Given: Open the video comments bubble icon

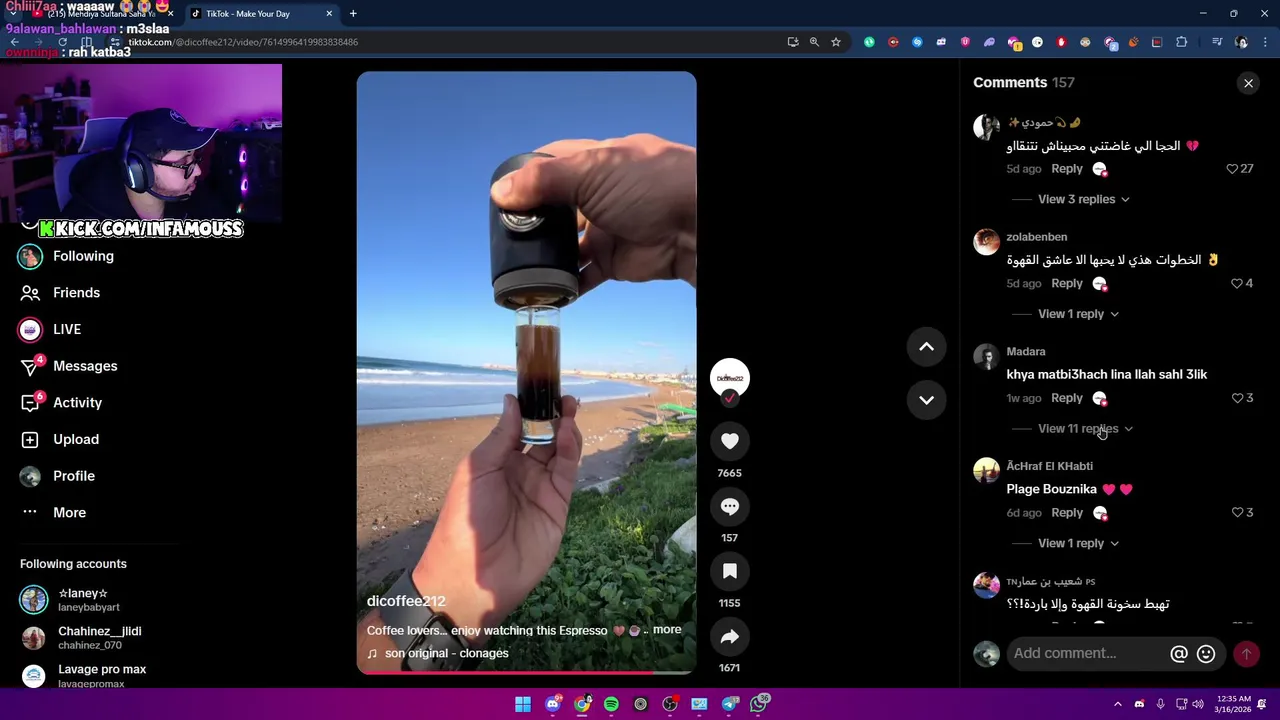Looking at the screenshot, I should pyautogui.click(x=730, y=507).
